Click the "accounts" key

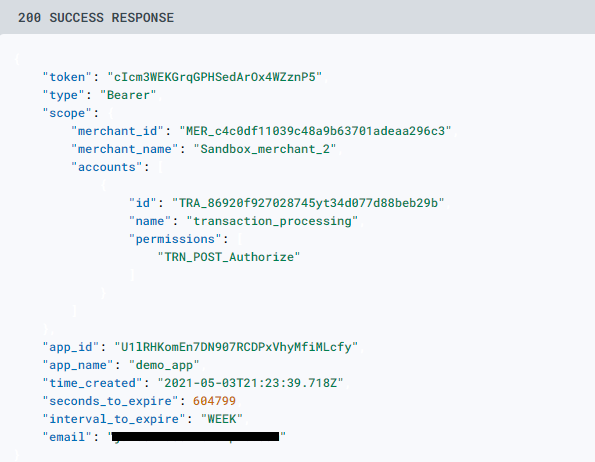coord(107,167)
